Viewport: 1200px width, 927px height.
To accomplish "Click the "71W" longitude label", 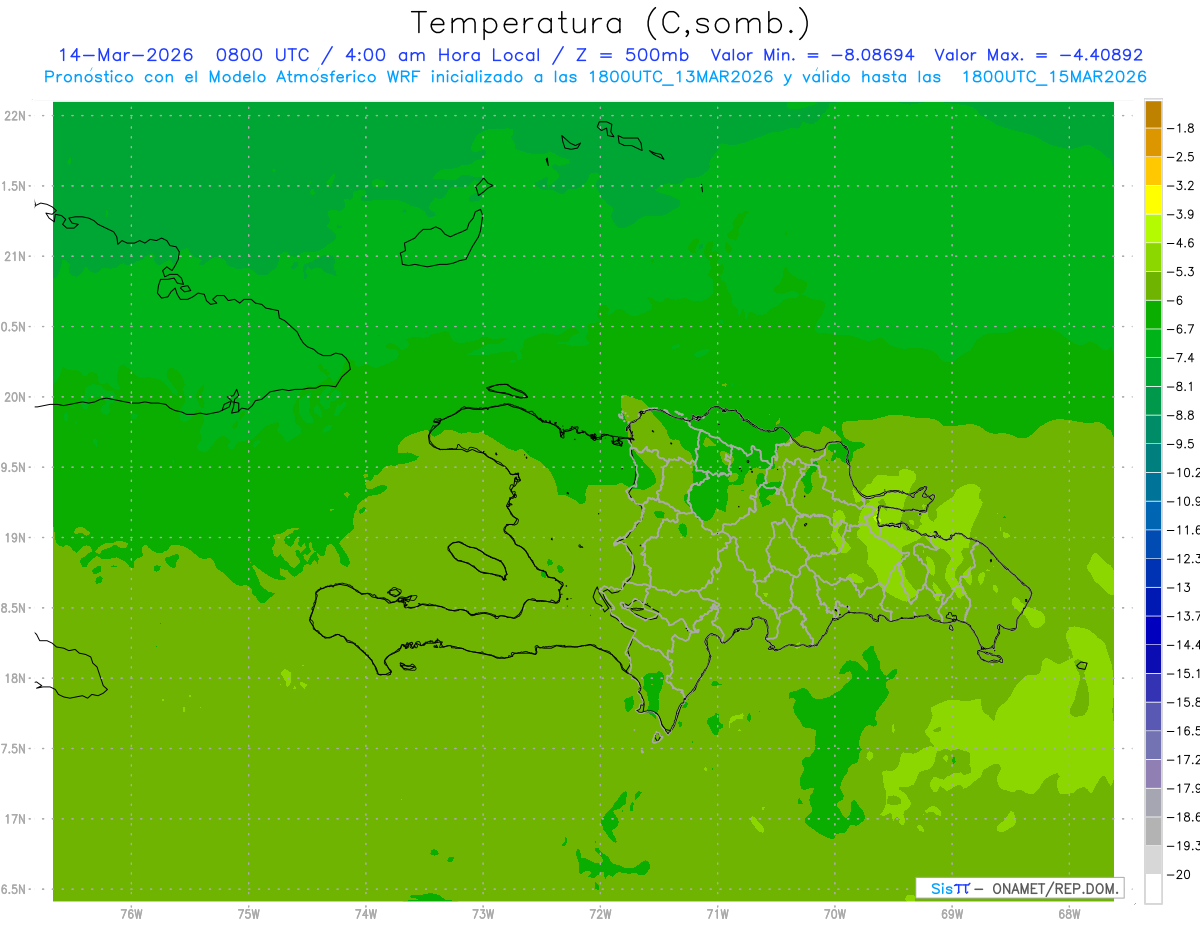I will click(717, 914).
